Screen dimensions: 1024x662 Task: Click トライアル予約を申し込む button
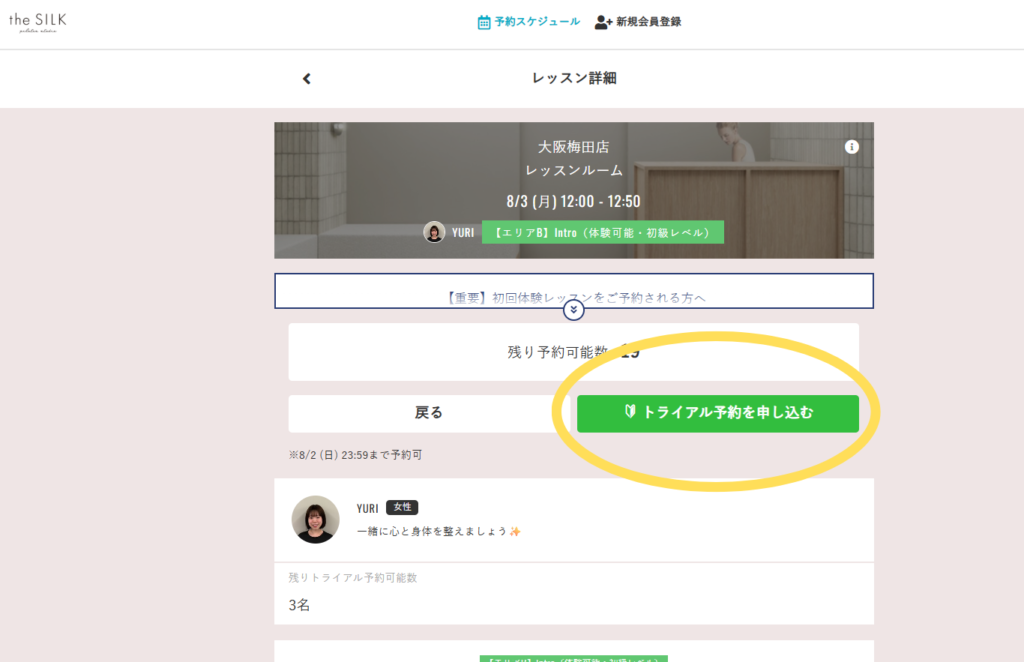pos(718,413)
